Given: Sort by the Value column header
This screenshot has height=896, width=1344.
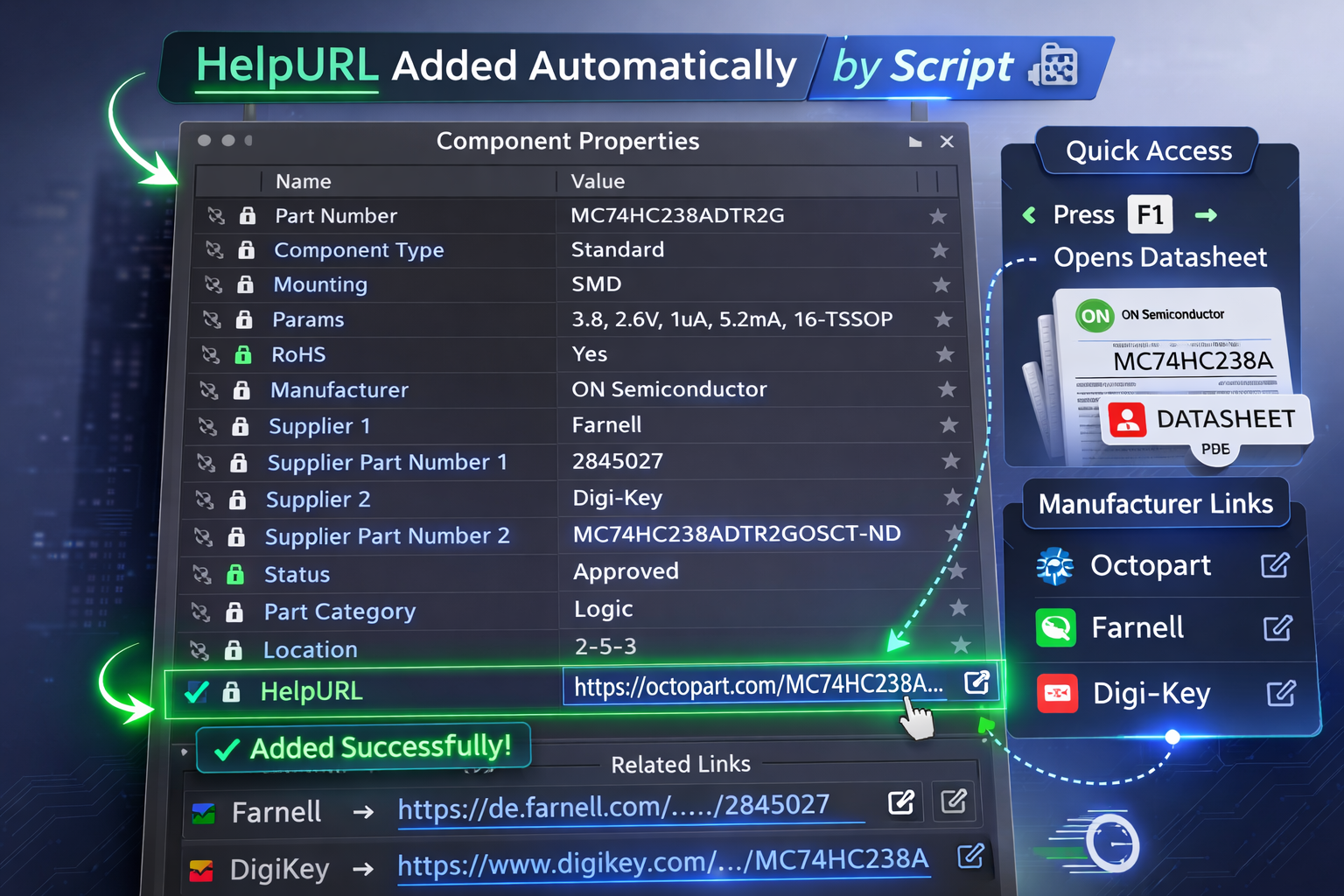Looking at the screenshot, I should pyautogui.click(x=598, y=181).
